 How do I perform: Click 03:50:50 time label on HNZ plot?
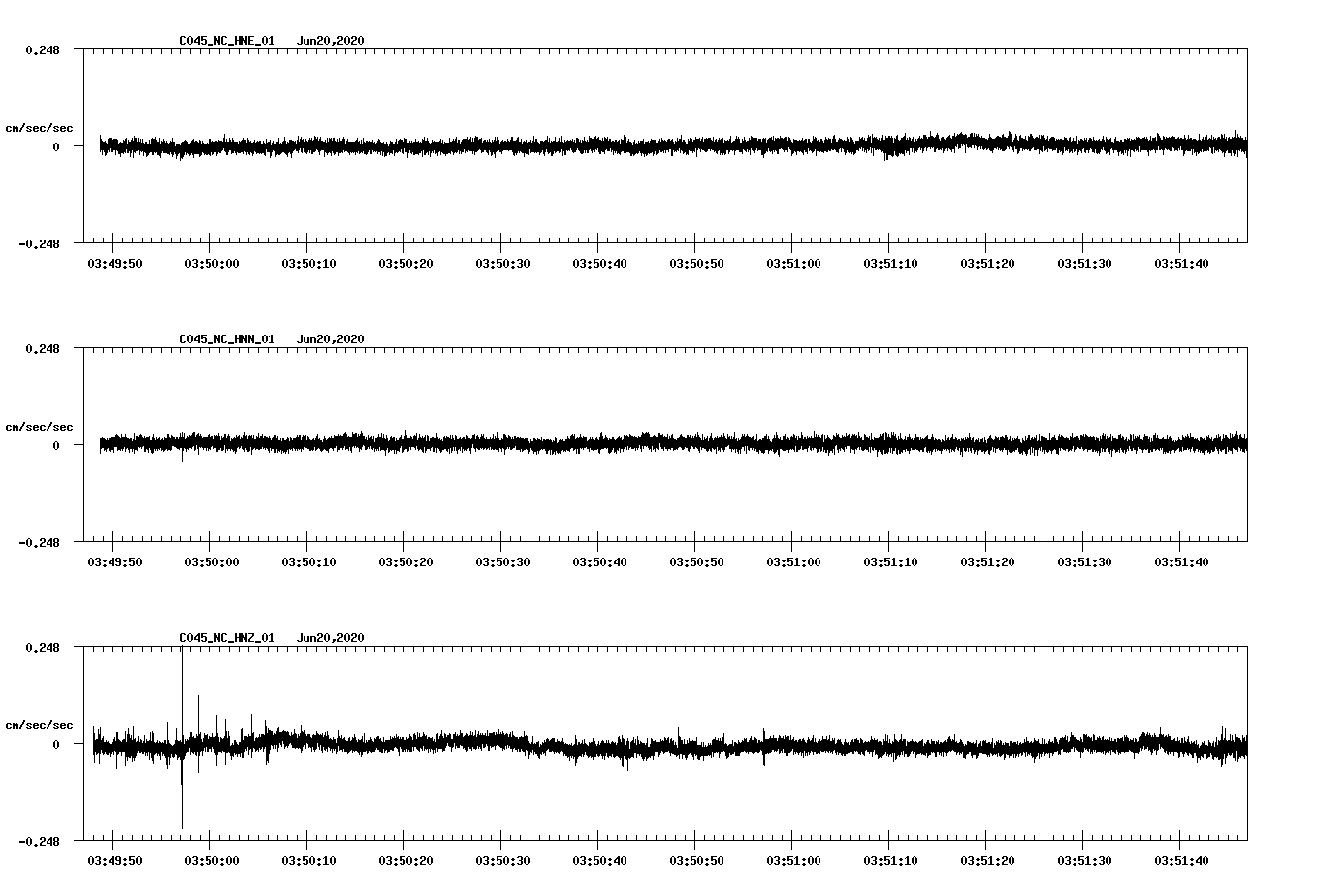[x=696, y=861]
